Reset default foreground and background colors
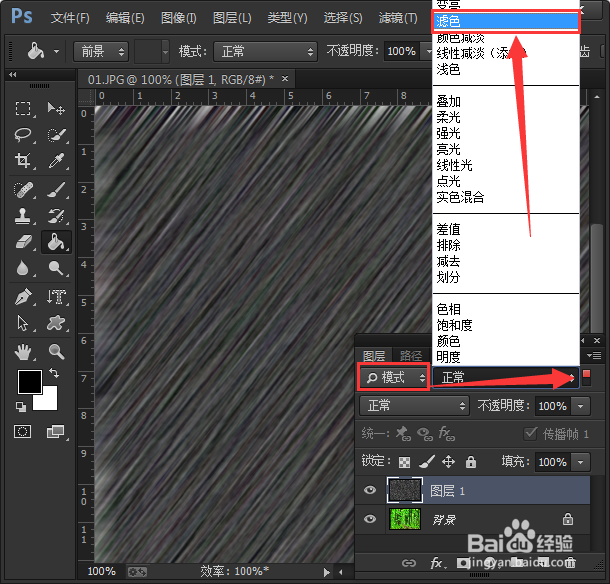 [21, 407]
